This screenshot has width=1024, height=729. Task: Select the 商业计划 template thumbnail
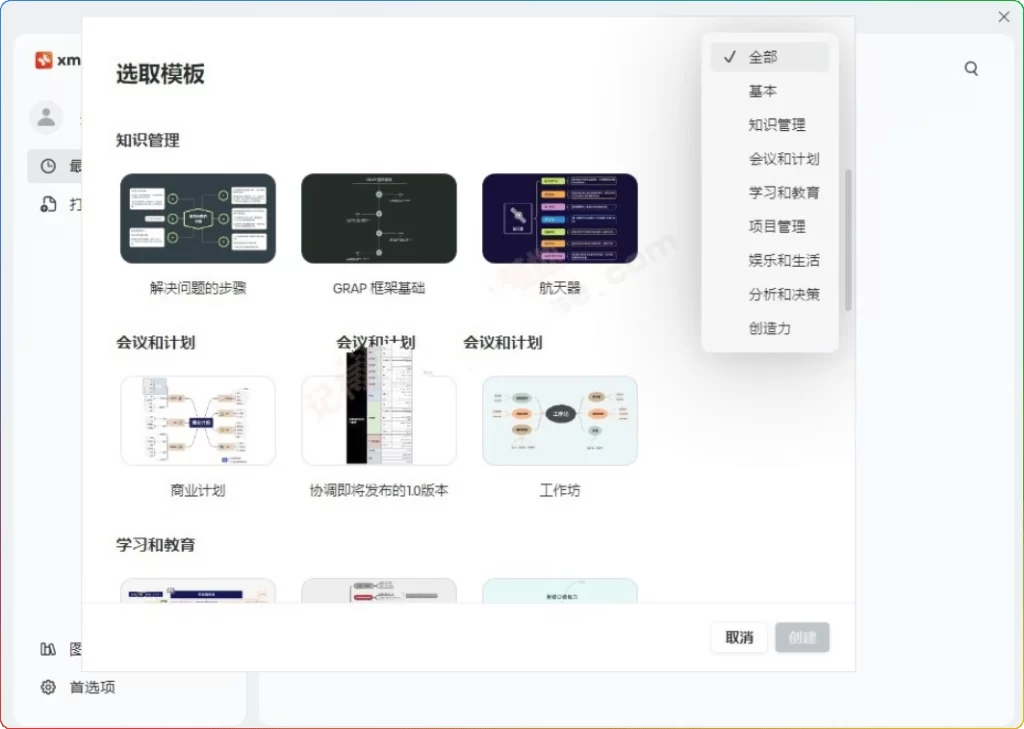[197, 420]
